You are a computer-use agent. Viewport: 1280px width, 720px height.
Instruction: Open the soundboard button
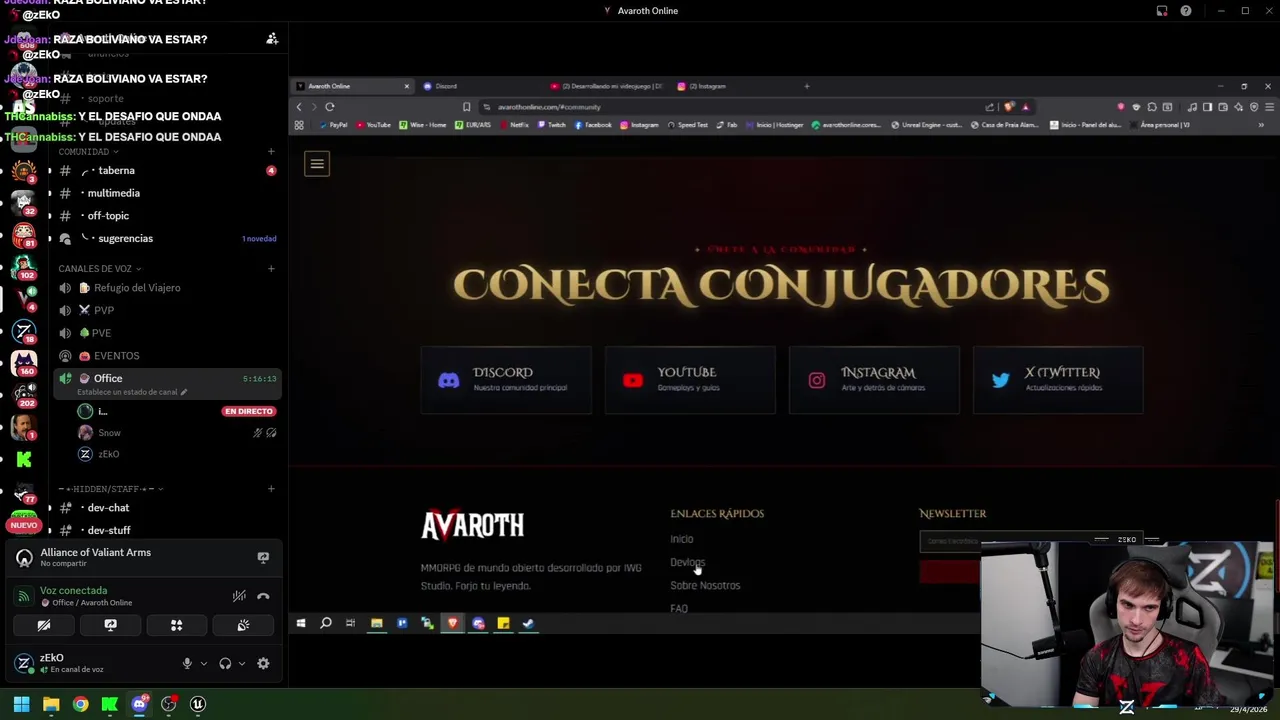click(243, 625)
